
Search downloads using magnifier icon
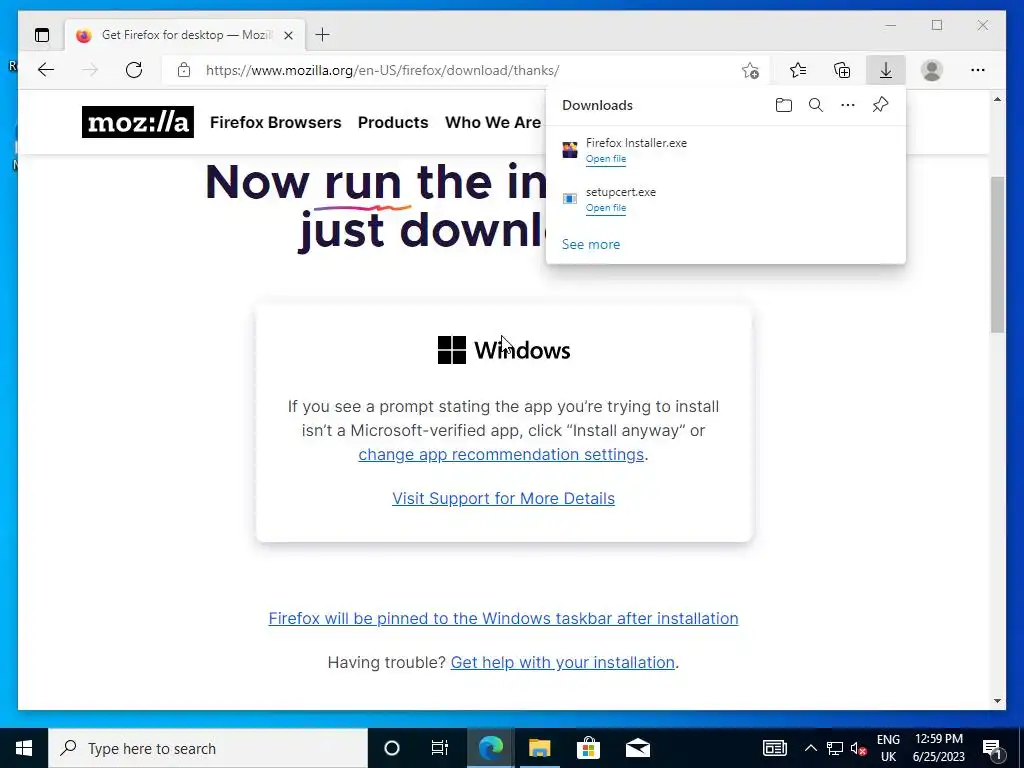coord(816,105)
